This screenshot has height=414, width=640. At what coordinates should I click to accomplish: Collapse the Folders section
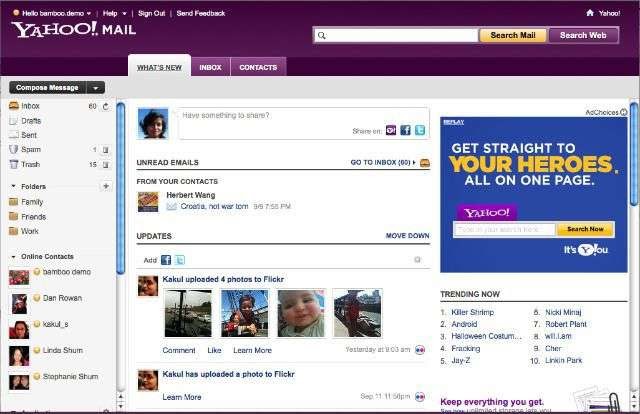[13, 186]
